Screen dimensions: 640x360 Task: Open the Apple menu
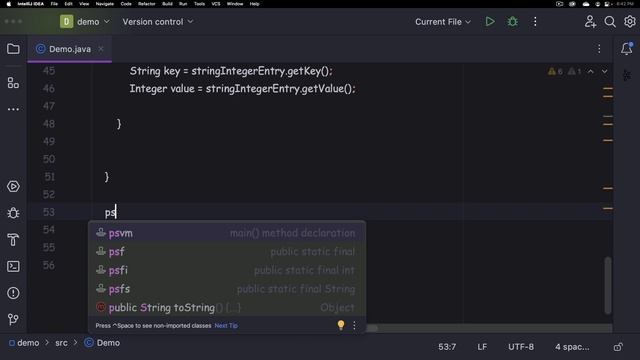coord(9,4)
